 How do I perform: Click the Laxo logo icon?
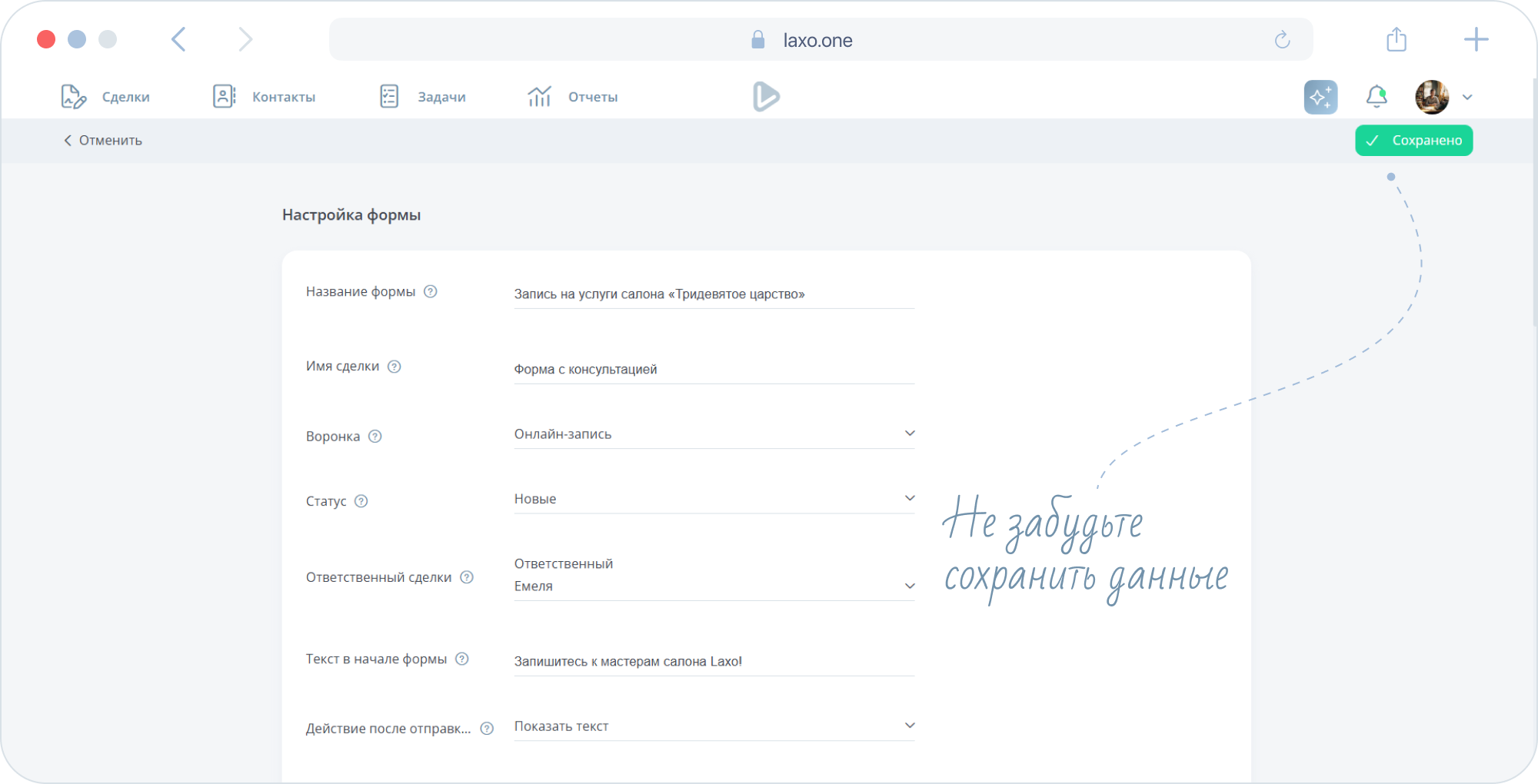766,97
